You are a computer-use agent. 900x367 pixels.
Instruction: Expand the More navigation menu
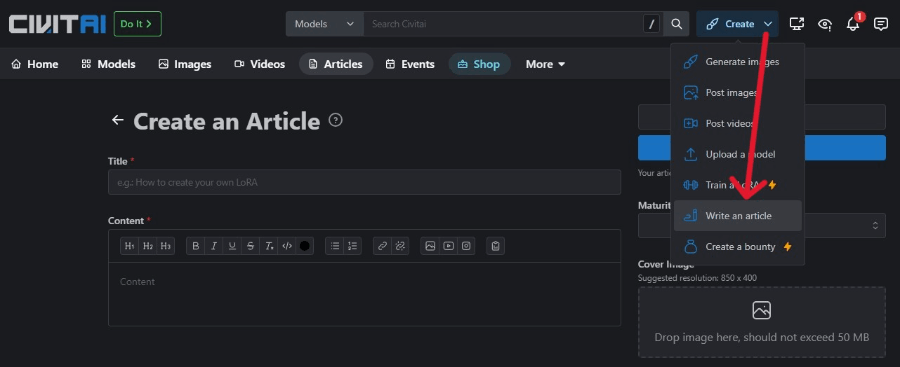[x=545, y=64]
